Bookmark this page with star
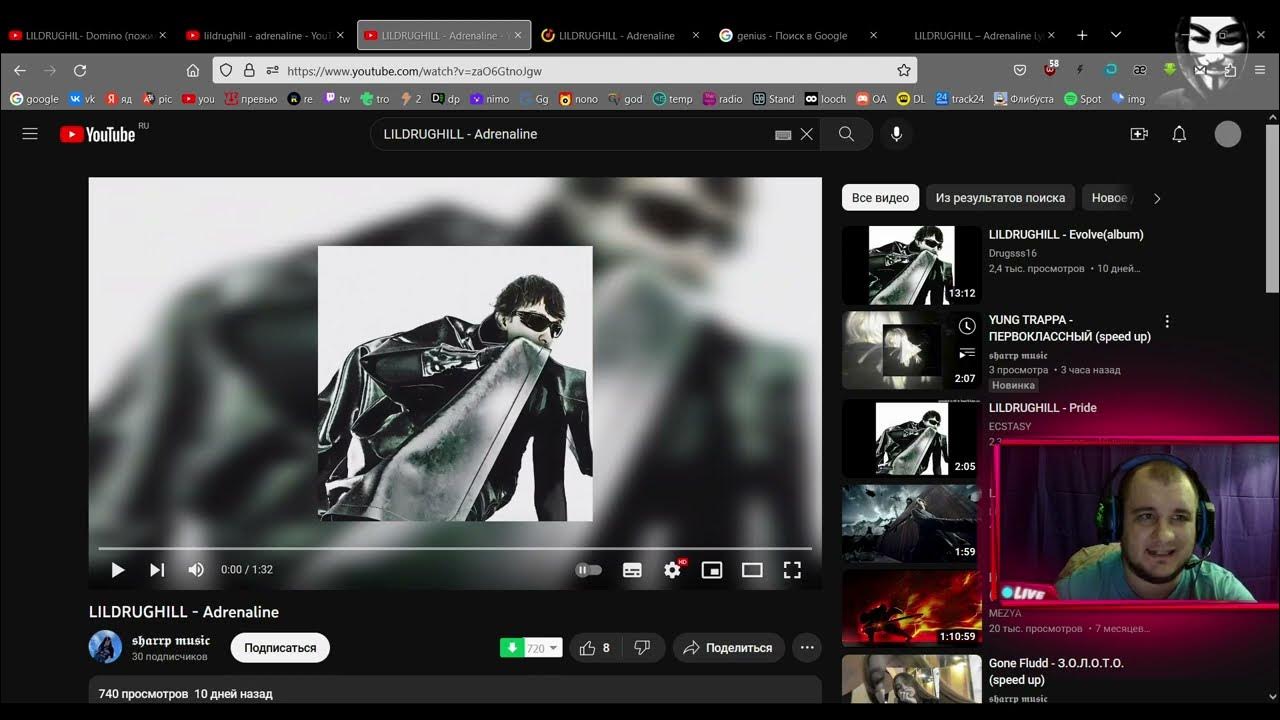Image resolution: width=1280 pixels, height=720 pixels. (904, 70)
